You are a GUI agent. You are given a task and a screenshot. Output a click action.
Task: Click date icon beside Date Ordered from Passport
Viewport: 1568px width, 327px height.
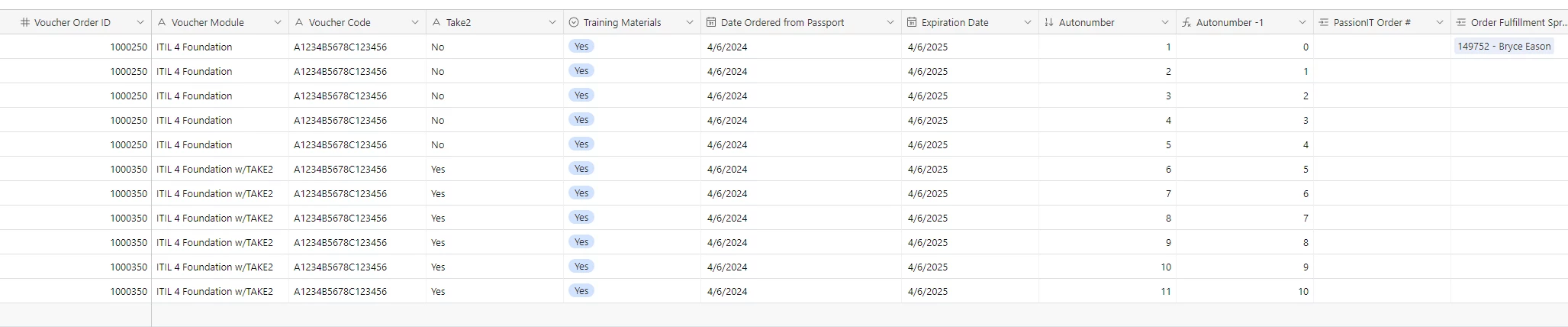tap(711, 23)
